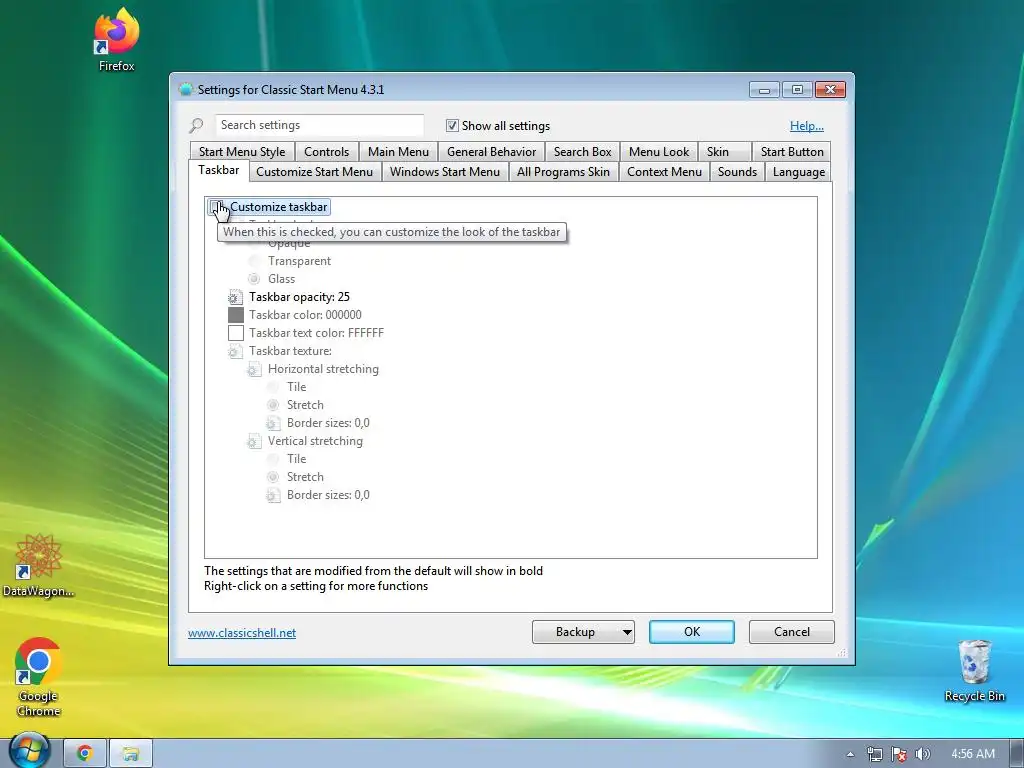This screenshot has height=768, width=1024.
Task: Uncheck Show all settings
Action: (x=452, y=125)
